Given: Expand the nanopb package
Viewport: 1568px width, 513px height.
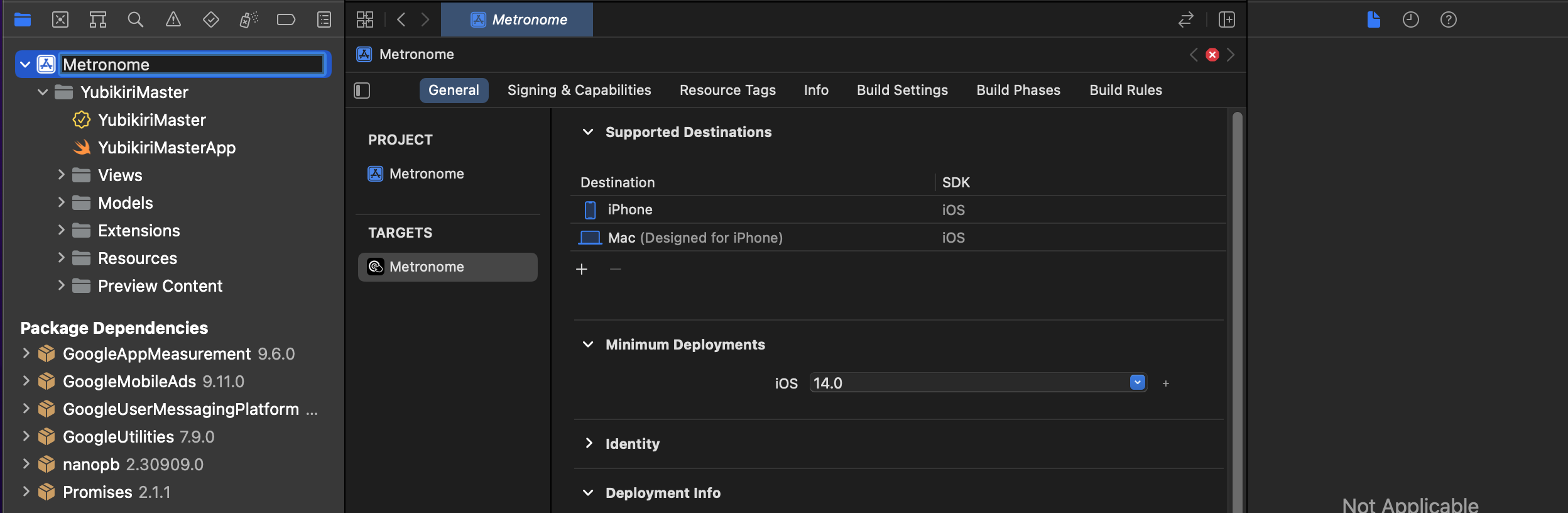Looking at the screenshot, I should [x=26, y=464].
